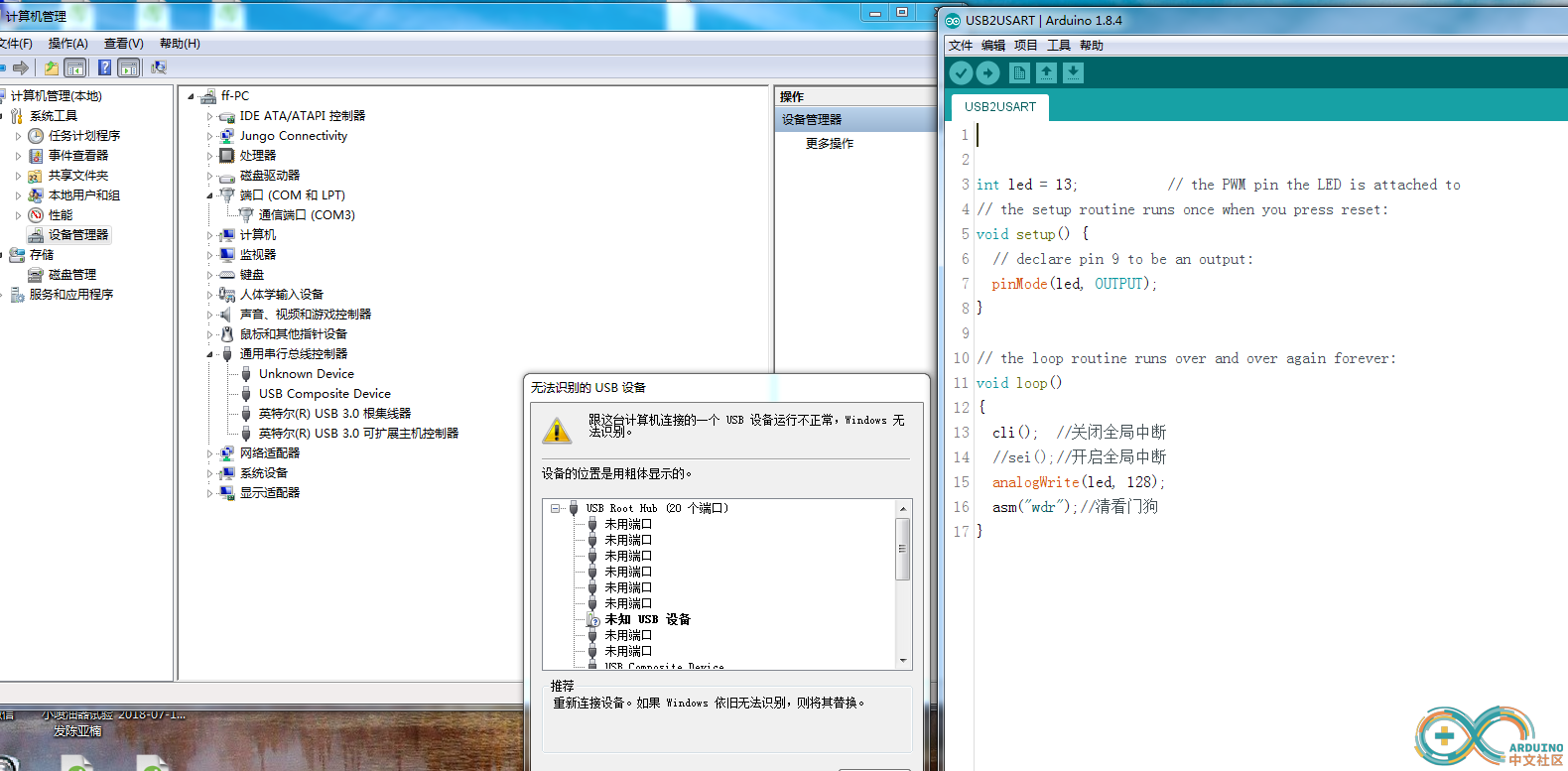Open the 工具 menu in Arduino
The image size is (1568, 771).
point(1058,46)
